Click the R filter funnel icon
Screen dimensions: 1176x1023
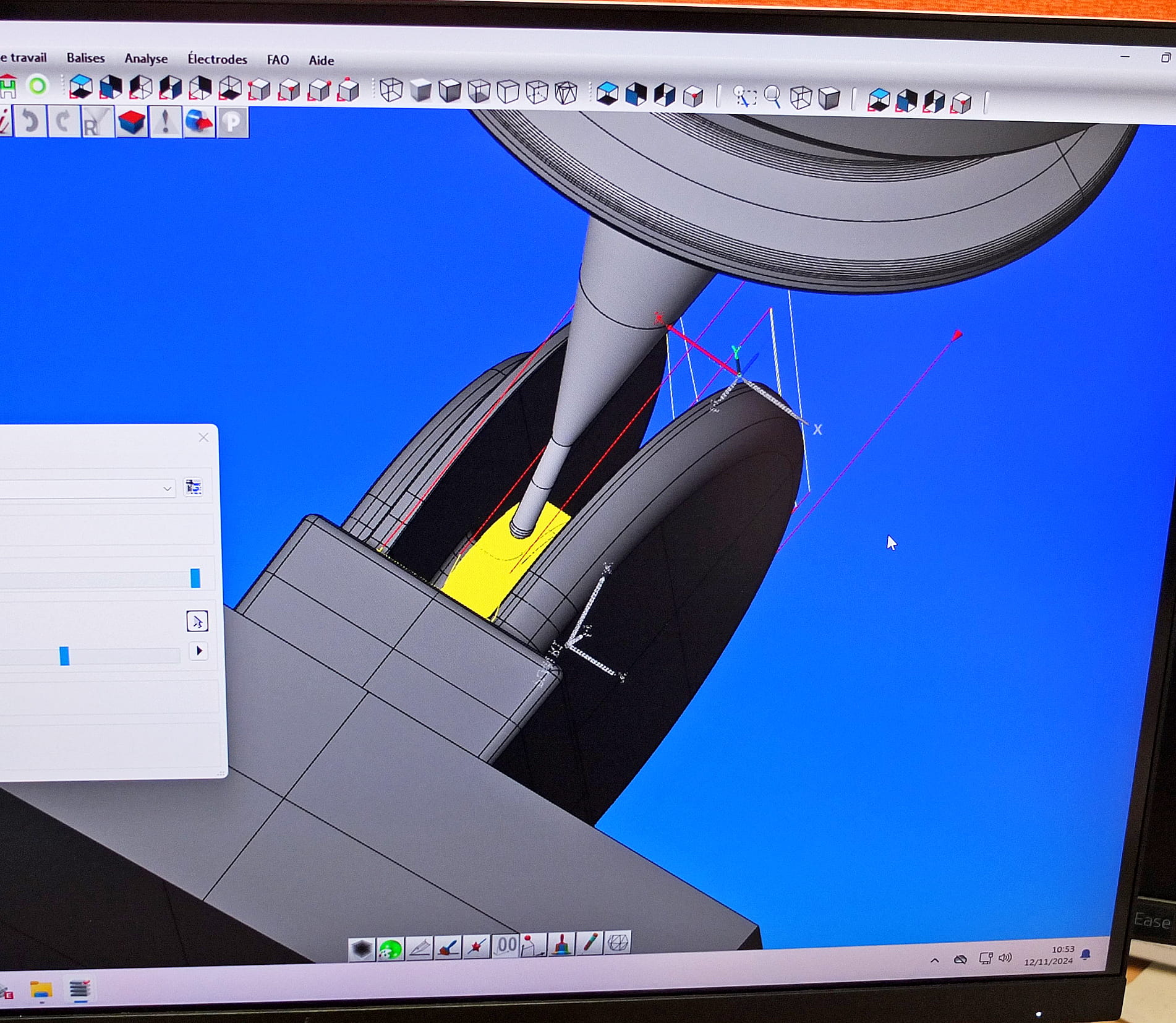96,122
